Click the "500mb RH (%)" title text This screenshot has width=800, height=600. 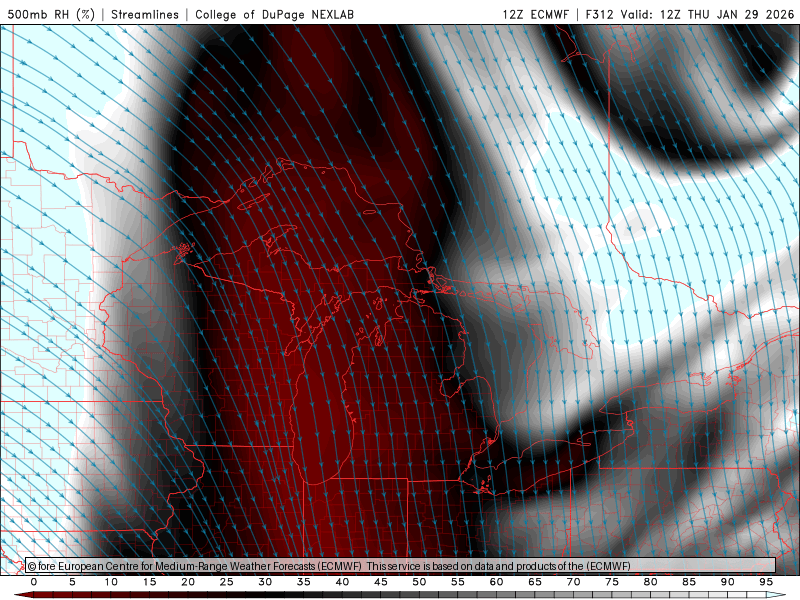click(51, 14)
